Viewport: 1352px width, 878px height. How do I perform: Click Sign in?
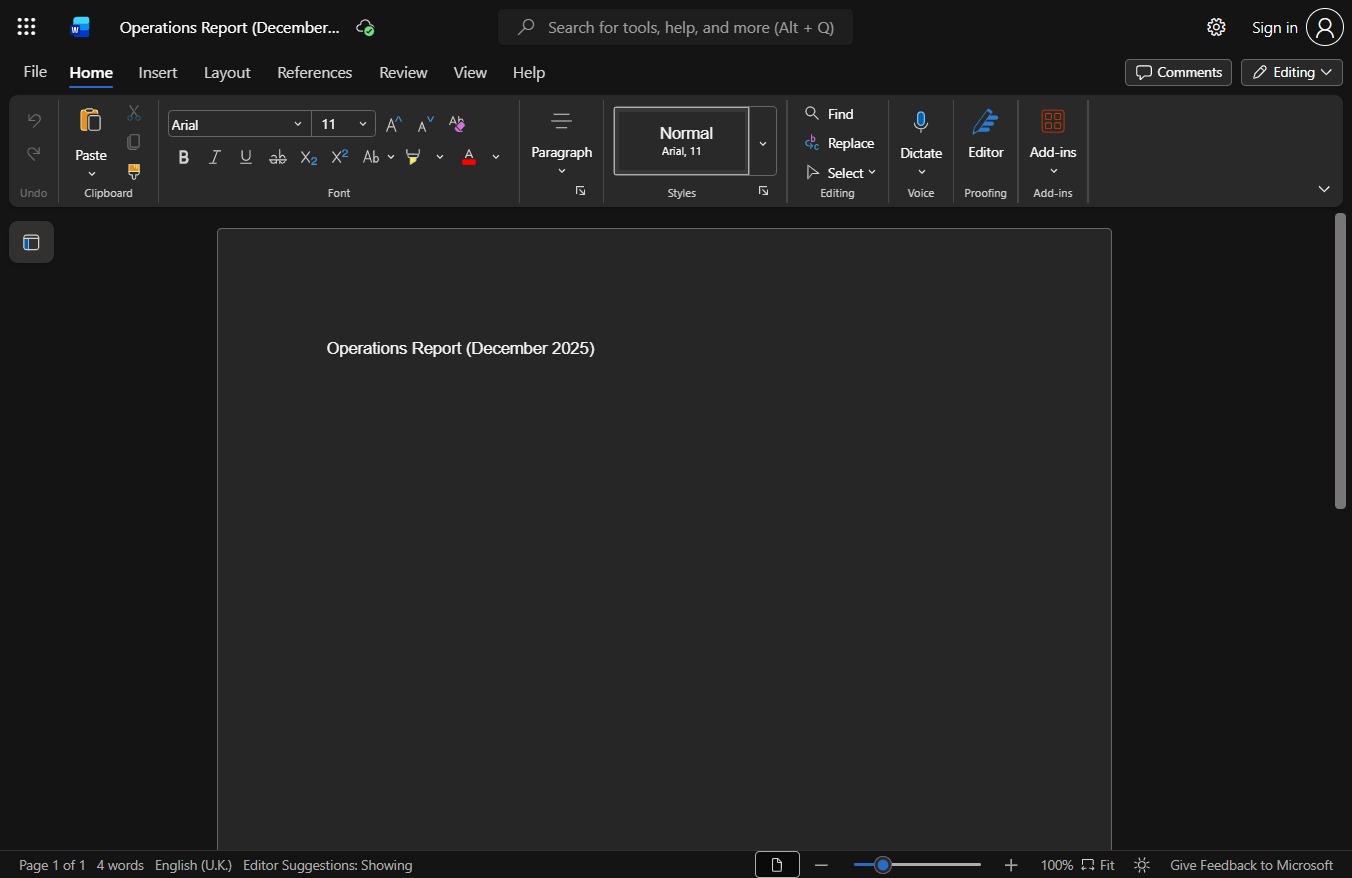(x=1275, y=27)
